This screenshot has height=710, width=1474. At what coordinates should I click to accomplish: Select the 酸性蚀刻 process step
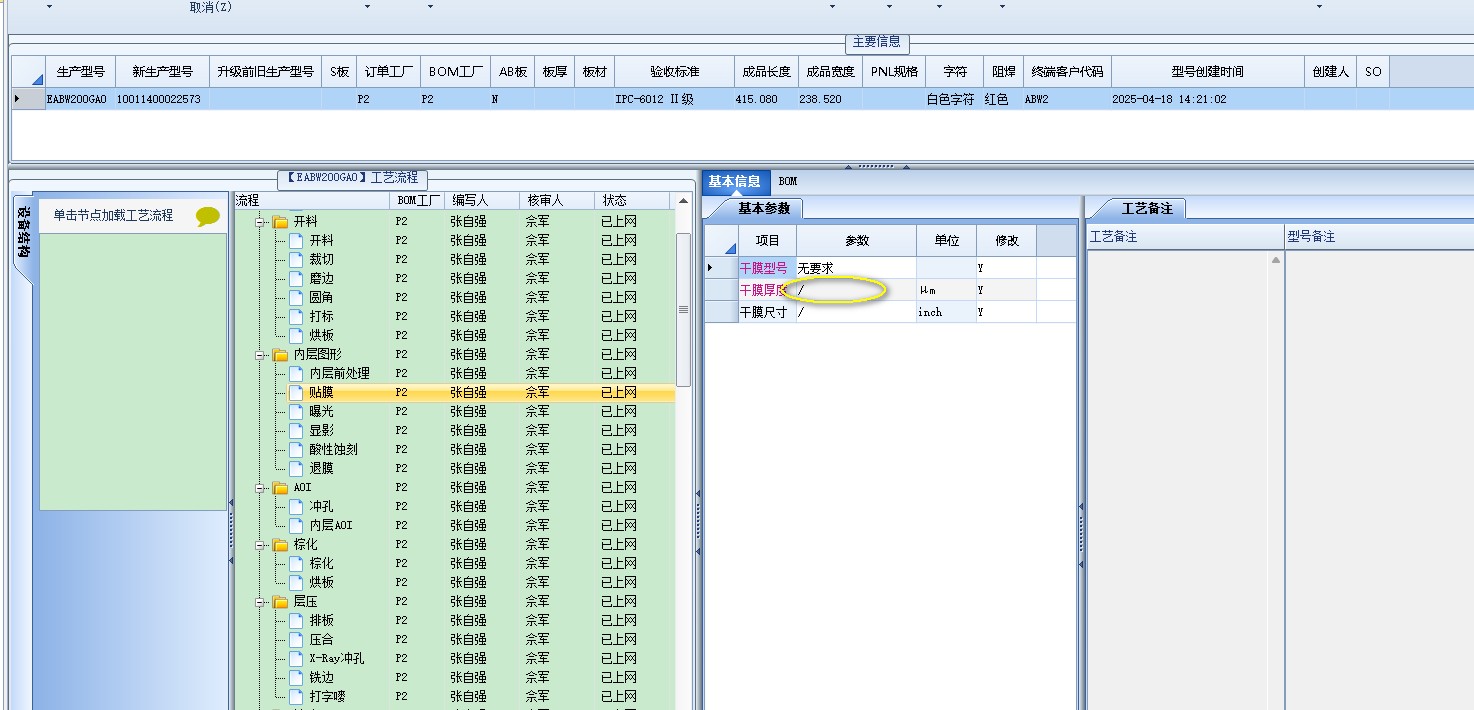click(x=333, y=449)
